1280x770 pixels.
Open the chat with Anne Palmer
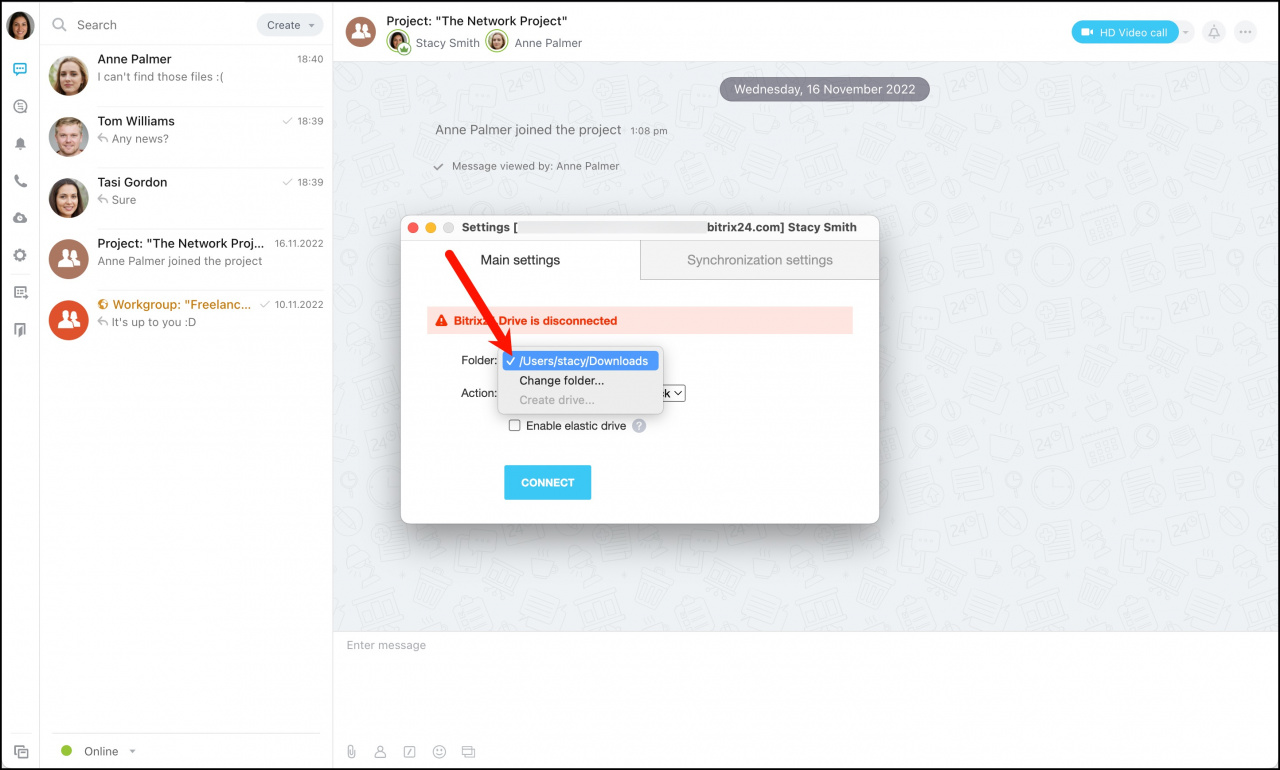186,75
